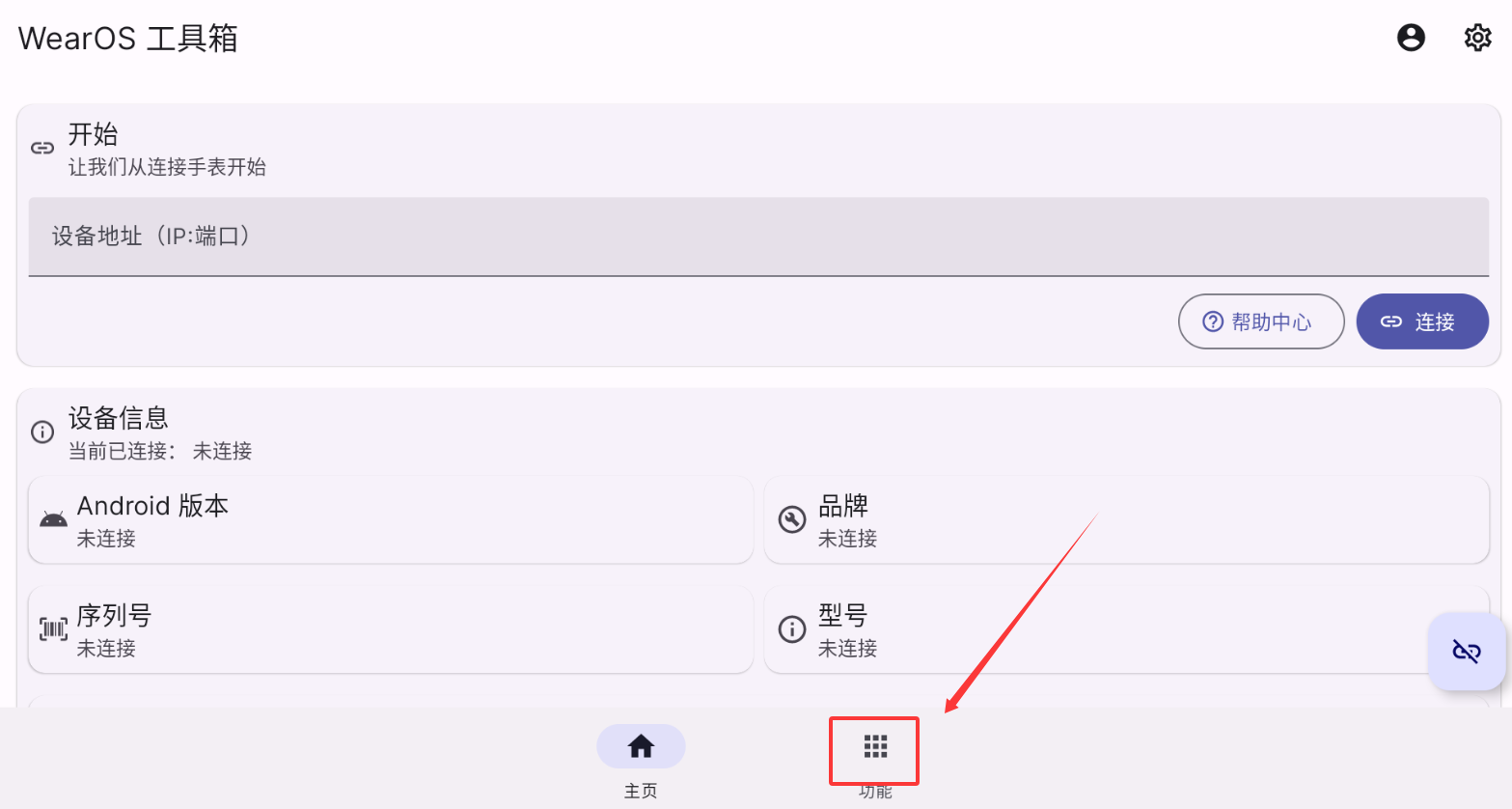Click the 设备信息 section heading
The image size is (1512, 809).
tap(119, 418)
